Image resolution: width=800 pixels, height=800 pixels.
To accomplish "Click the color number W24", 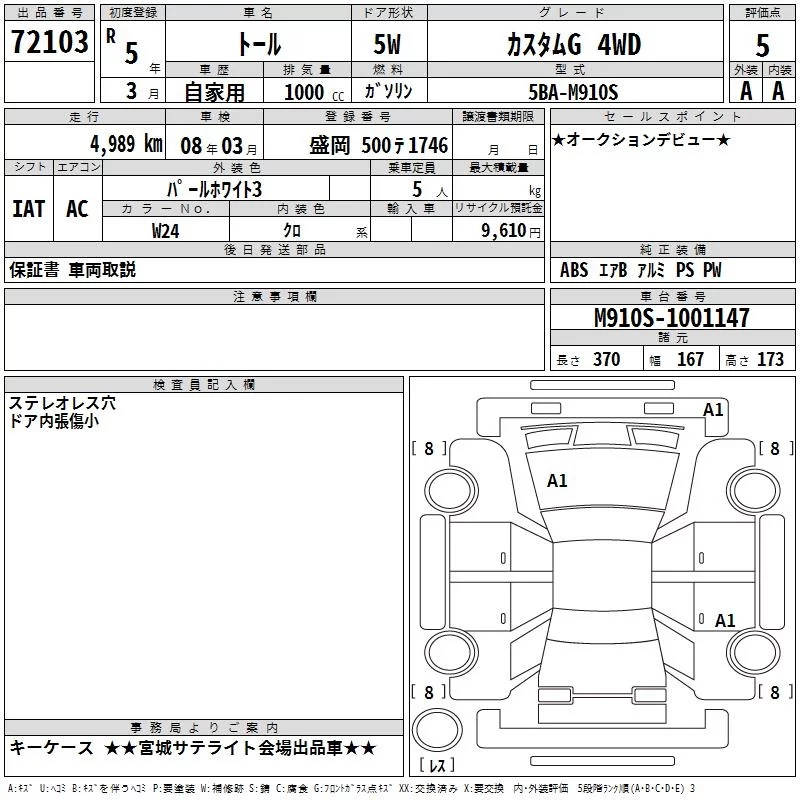I will (165, 231).
